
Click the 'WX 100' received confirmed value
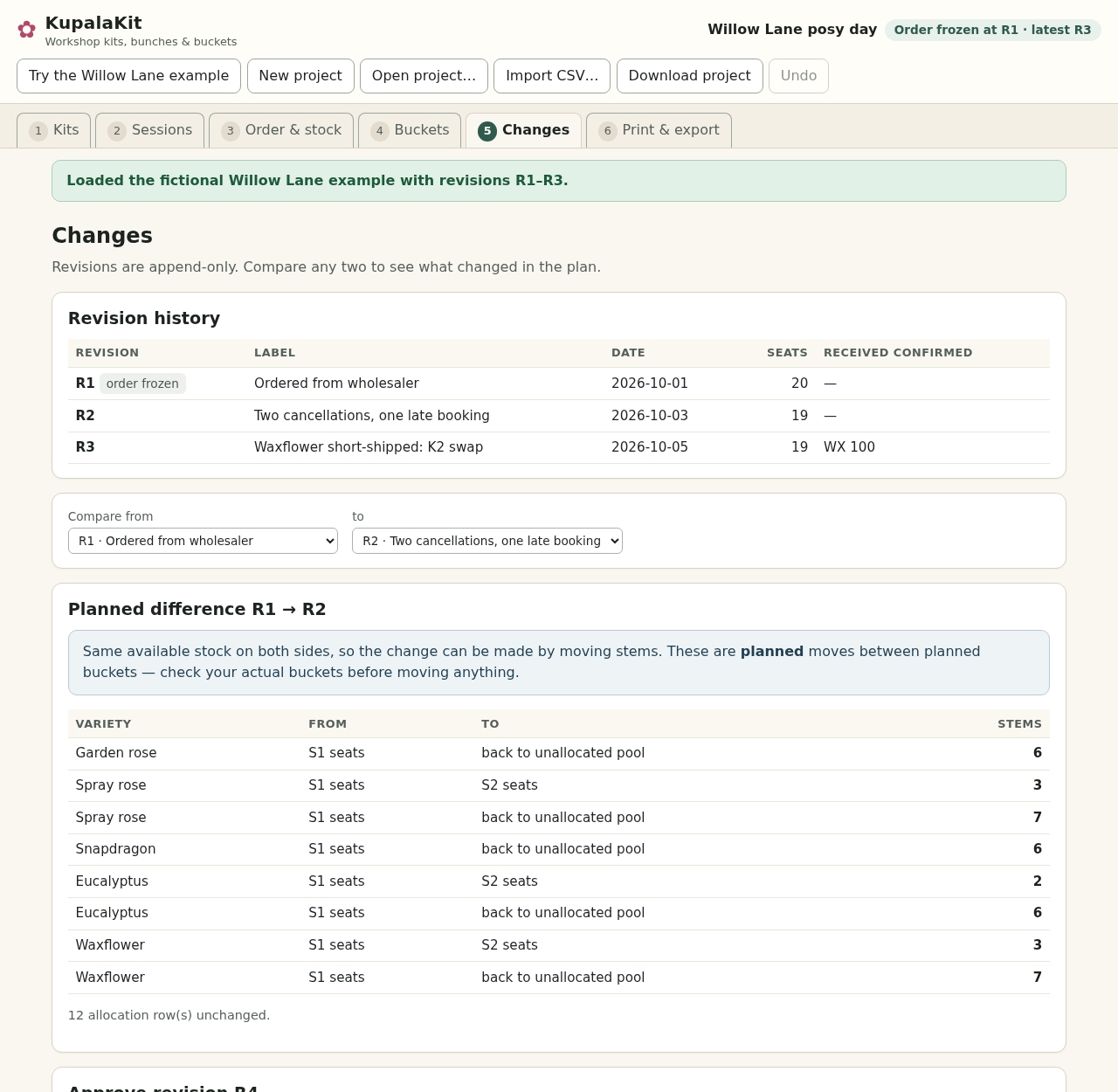pyautogui.click(x=849, y=447)
